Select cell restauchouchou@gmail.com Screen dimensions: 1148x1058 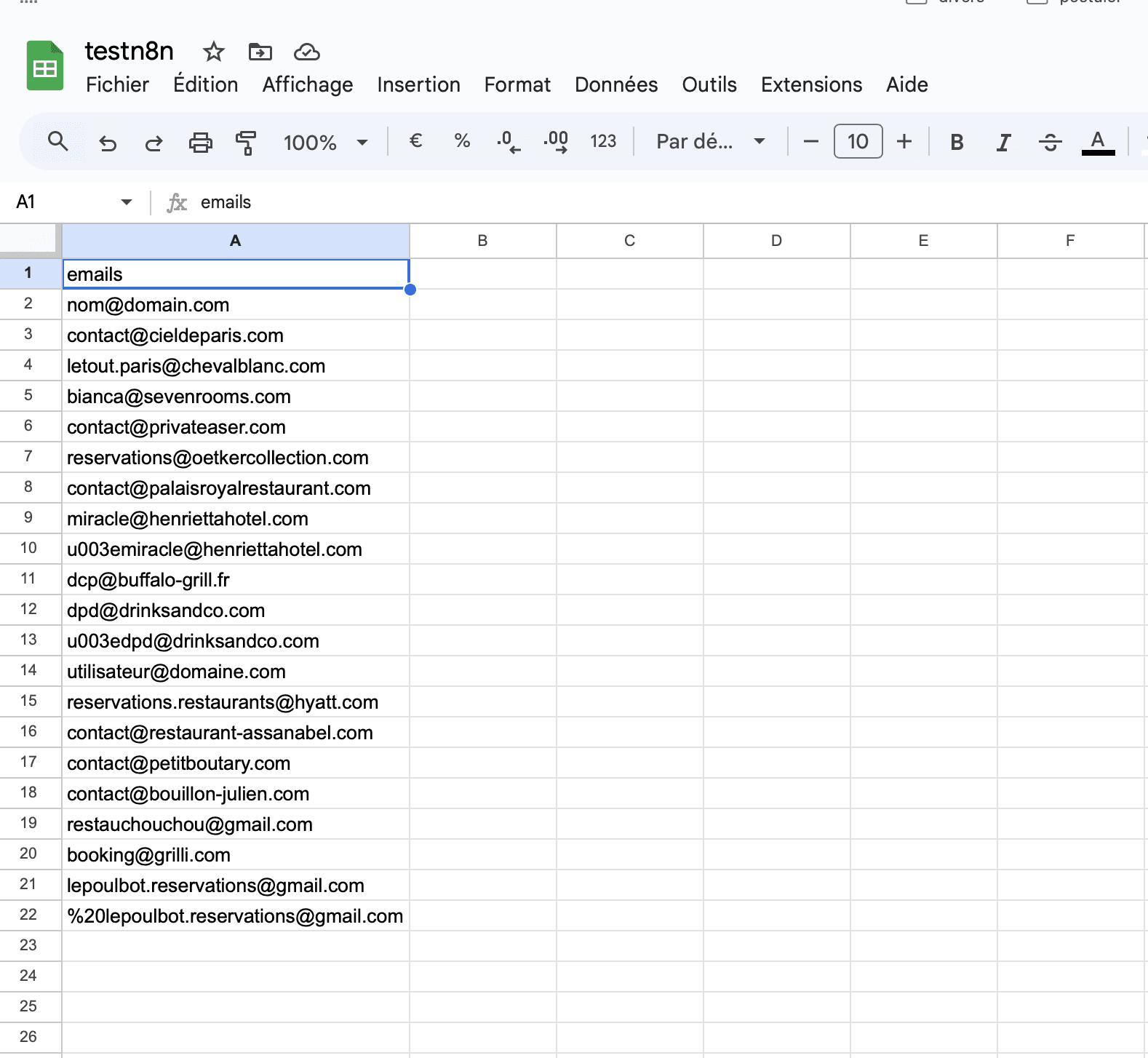point(236,824)
